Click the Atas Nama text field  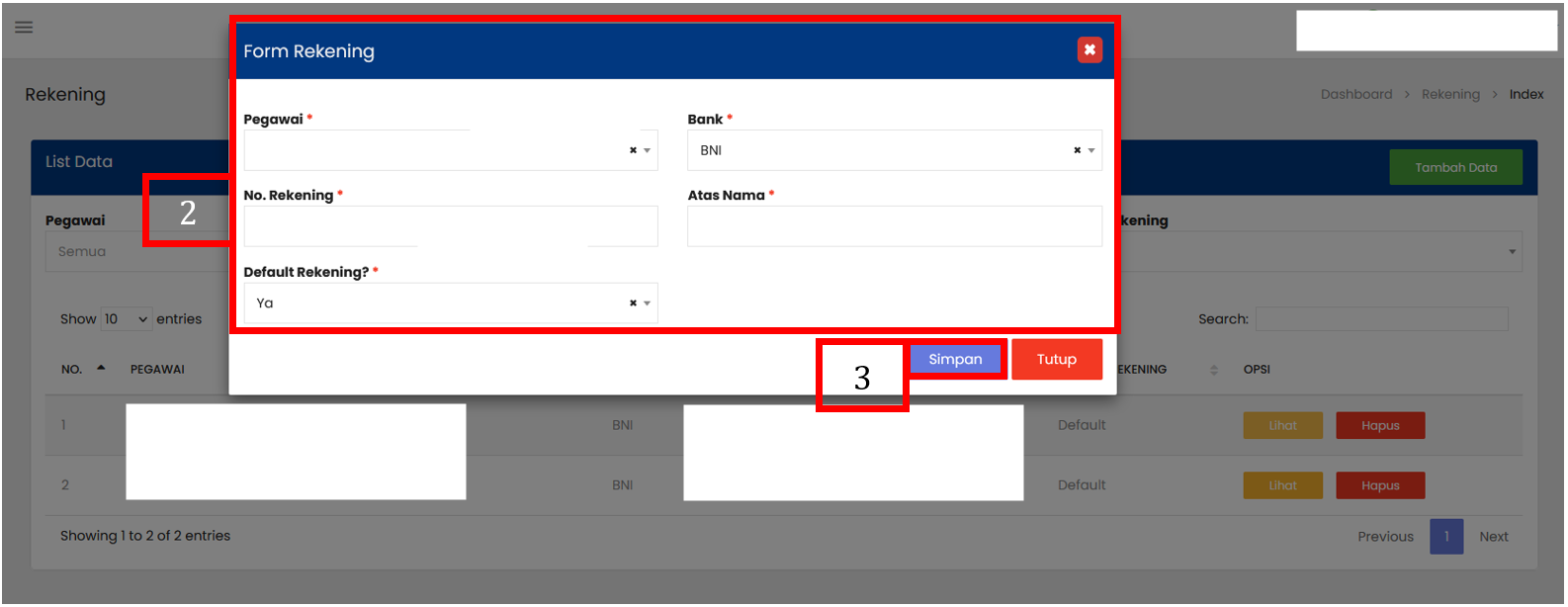(894, 226)
